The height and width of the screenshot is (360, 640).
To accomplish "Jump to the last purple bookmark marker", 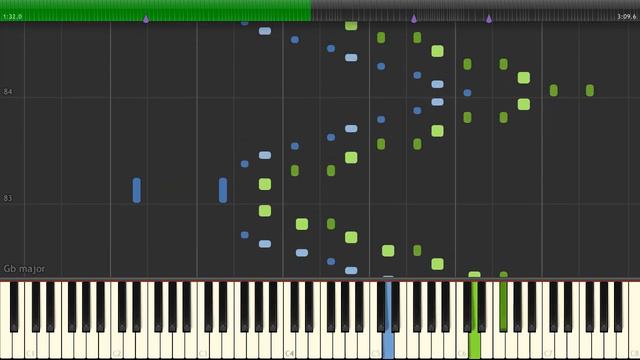I will [x=489, y=19].
